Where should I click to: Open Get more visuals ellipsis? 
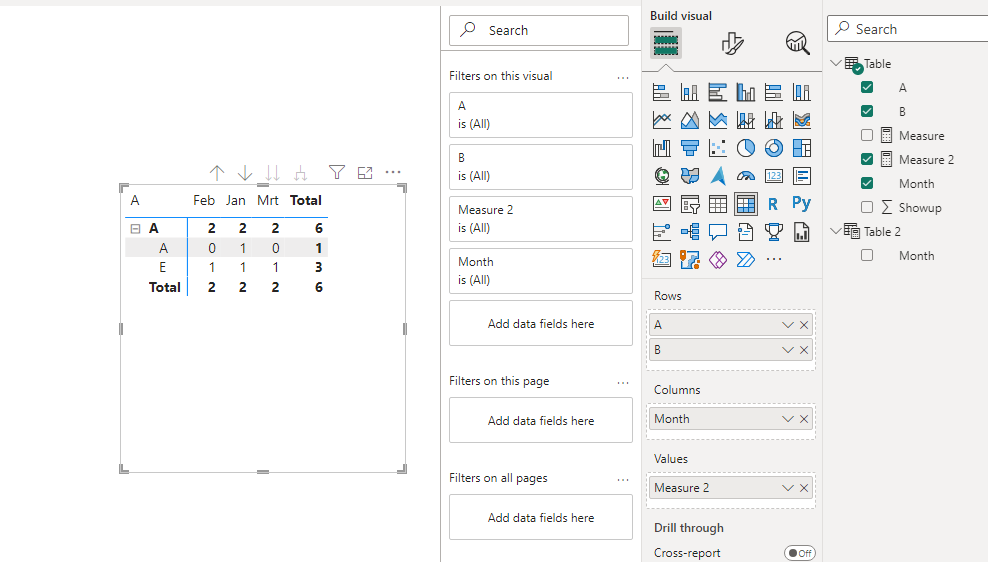[774, 259]
